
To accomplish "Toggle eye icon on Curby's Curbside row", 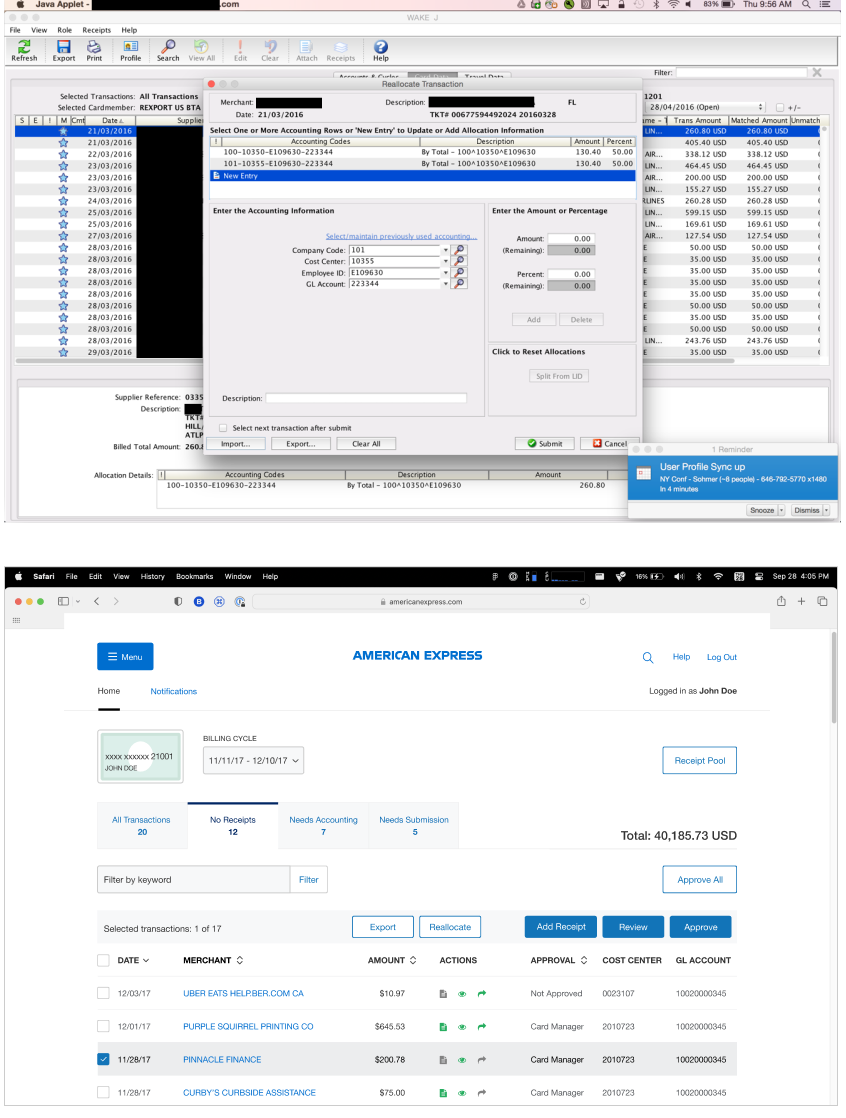I will coord(462,1093).
